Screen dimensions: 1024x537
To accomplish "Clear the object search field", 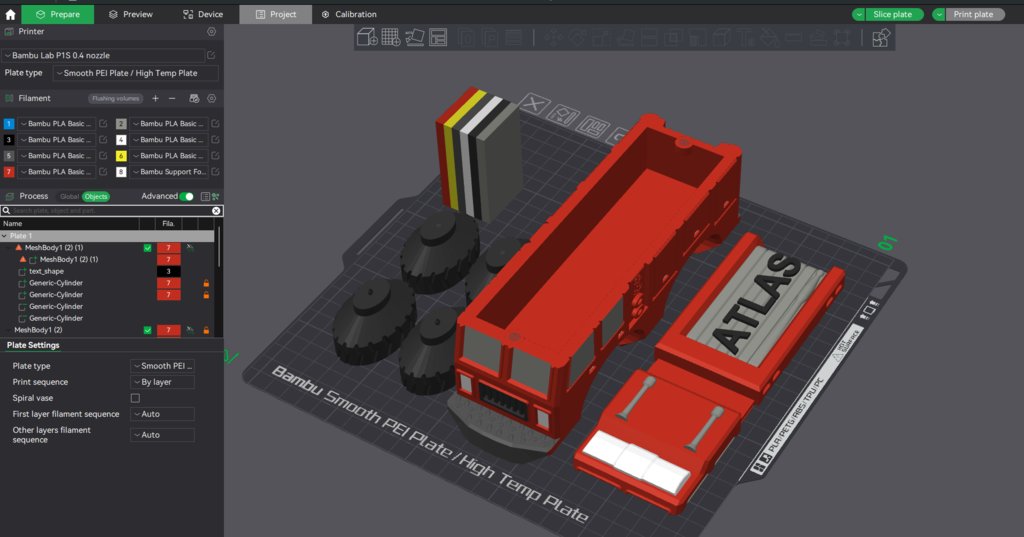I will [x=216, y=211].
